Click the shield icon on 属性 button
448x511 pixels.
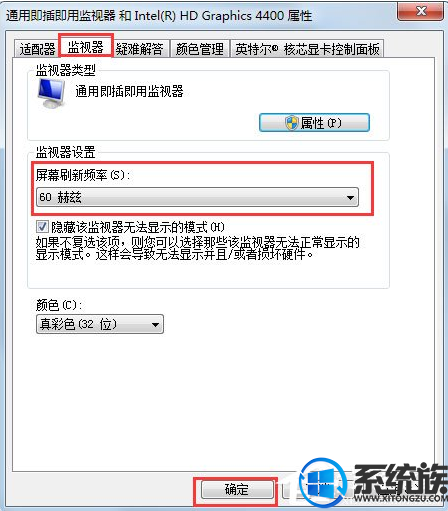(x=292, y=123)
